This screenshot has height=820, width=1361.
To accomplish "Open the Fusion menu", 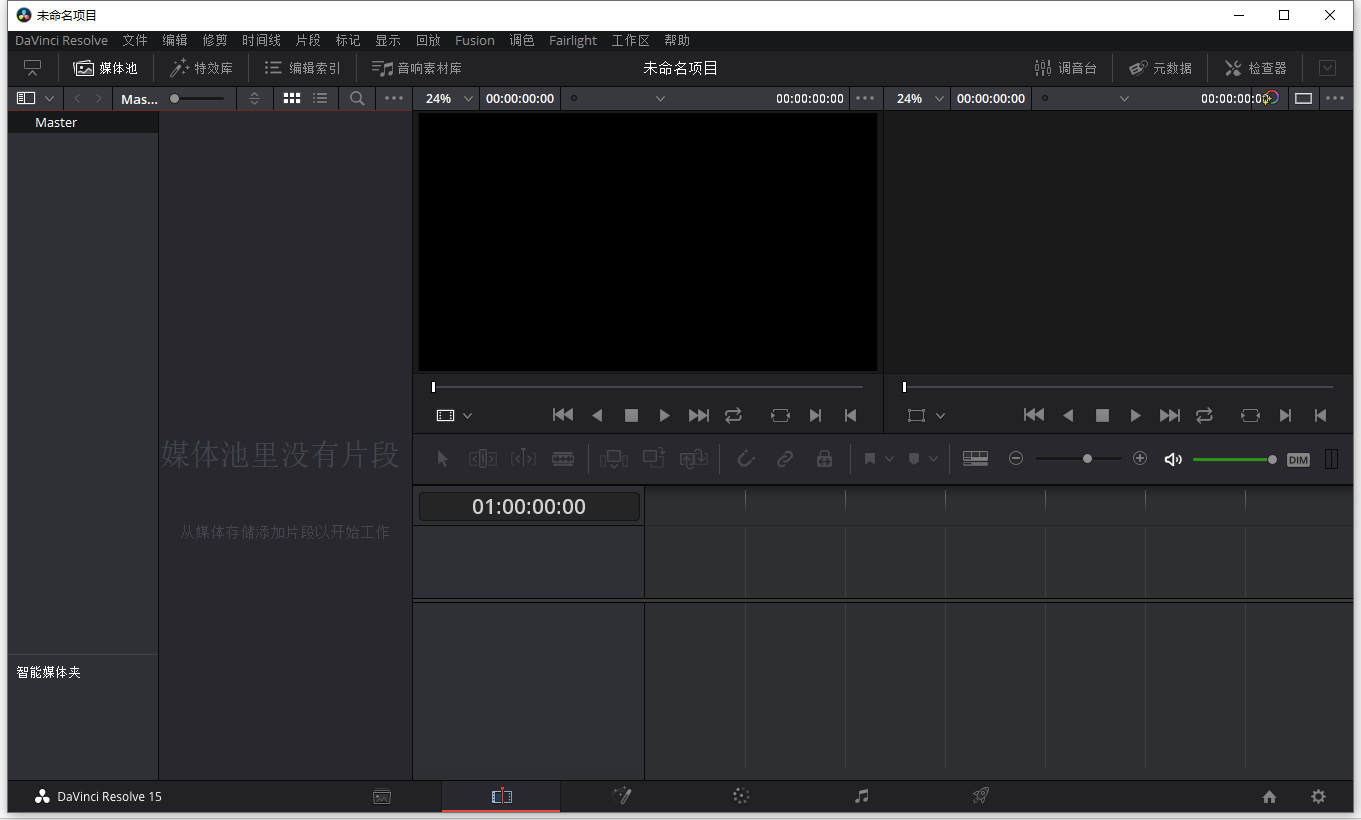I will click(475, 40).
